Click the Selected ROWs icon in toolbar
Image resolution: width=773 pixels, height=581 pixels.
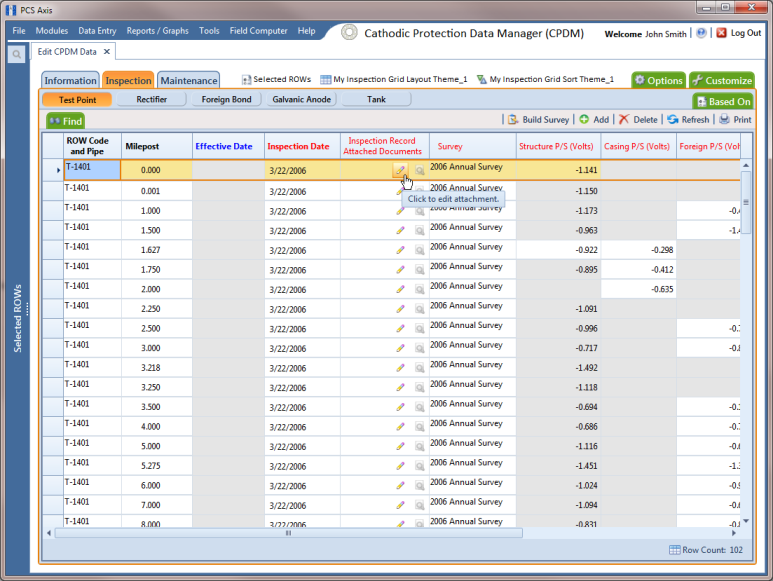(x=246, y=79)
